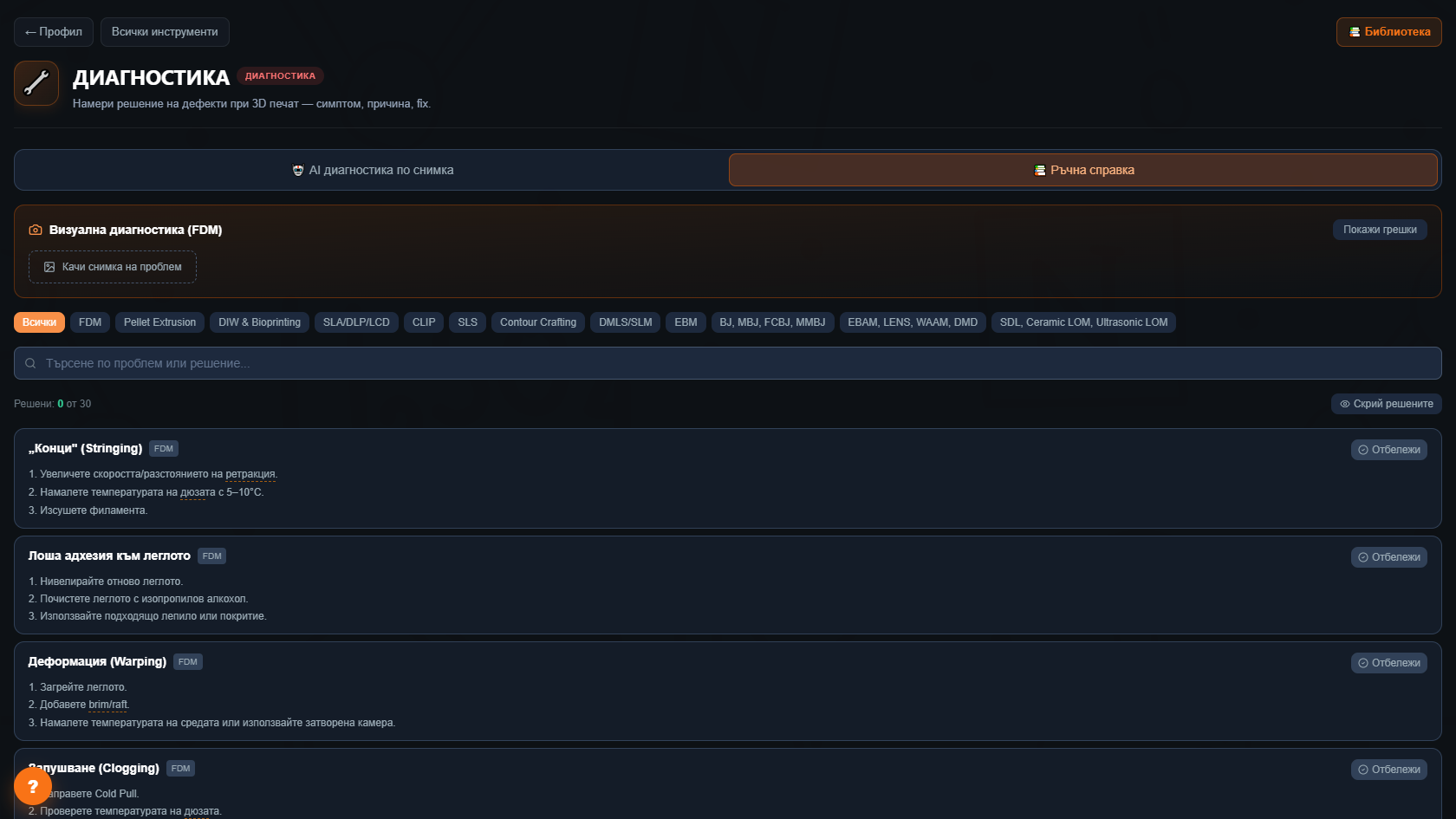Click the orange help question-mark button
Viewport: 1456px width, 819px height.
point(33,787)
